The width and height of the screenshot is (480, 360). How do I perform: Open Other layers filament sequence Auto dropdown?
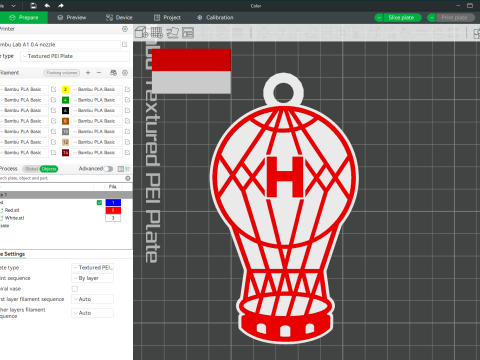[x=92, y=313]
